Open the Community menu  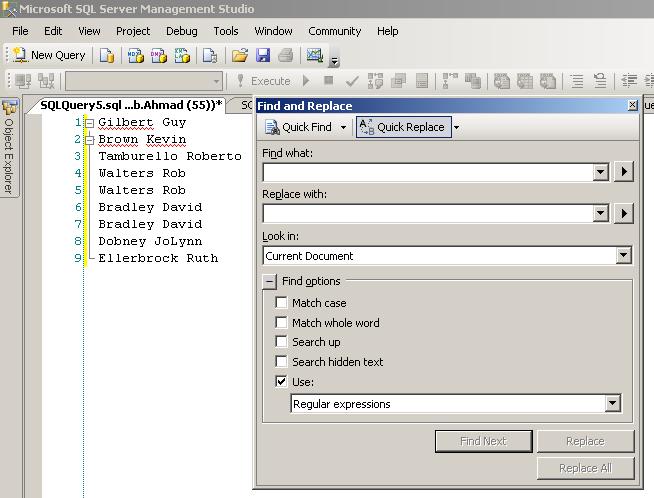335,31
